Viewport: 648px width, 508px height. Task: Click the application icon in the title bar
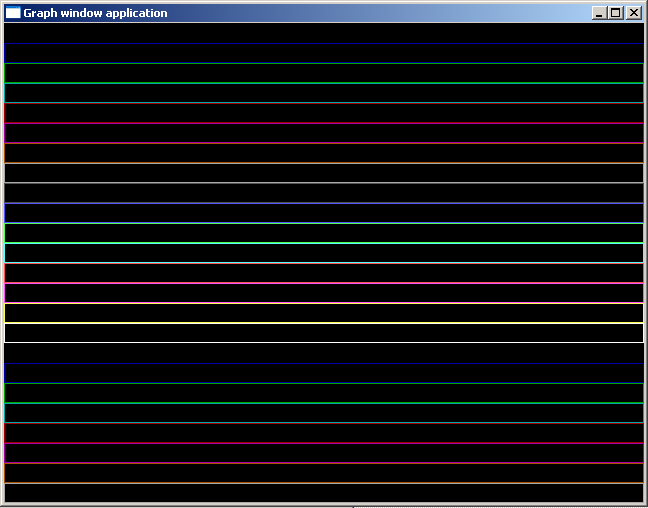[x=13, y=13]
